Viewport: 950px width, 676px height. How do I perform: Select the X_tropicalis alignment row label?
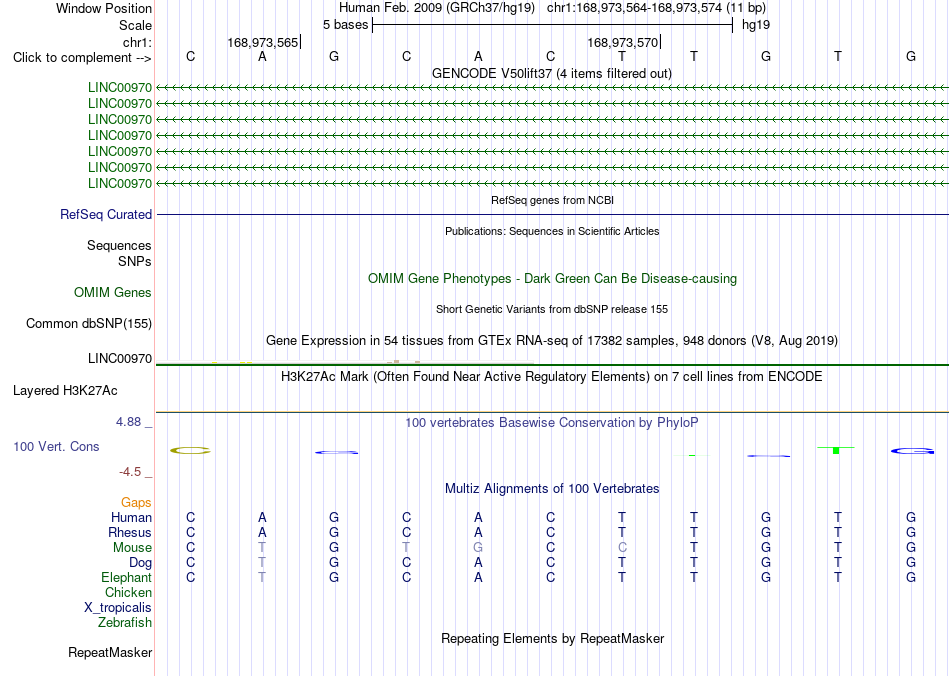[118, 608]
